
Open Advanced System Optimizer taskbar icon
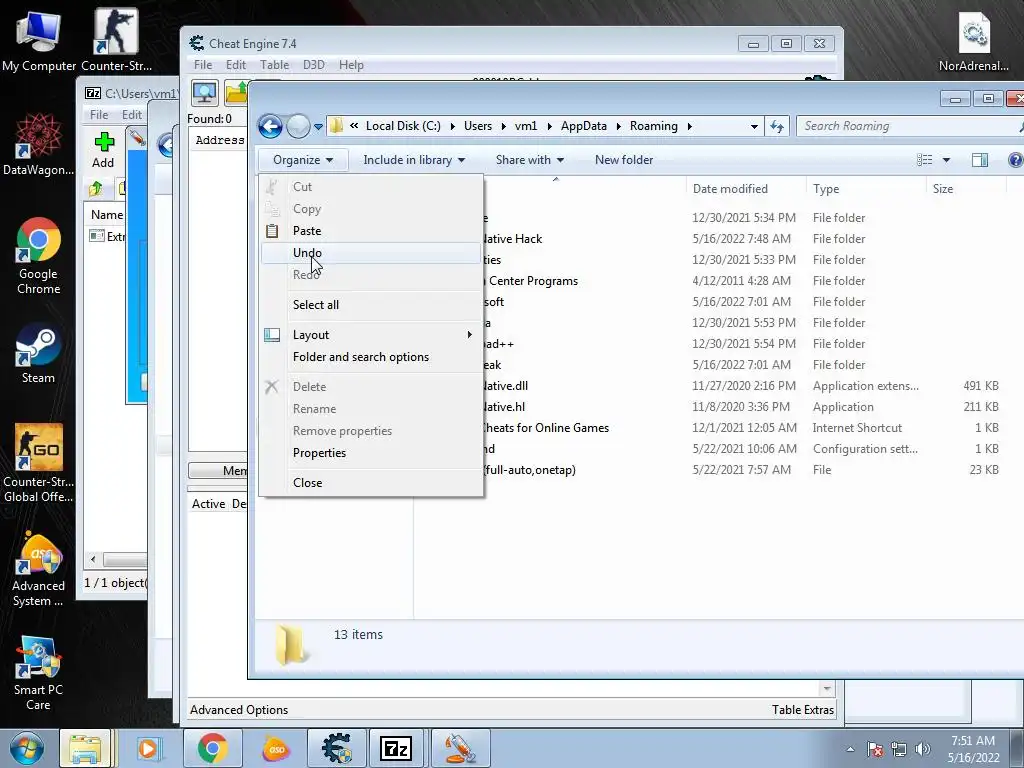[x=276, y=748]
